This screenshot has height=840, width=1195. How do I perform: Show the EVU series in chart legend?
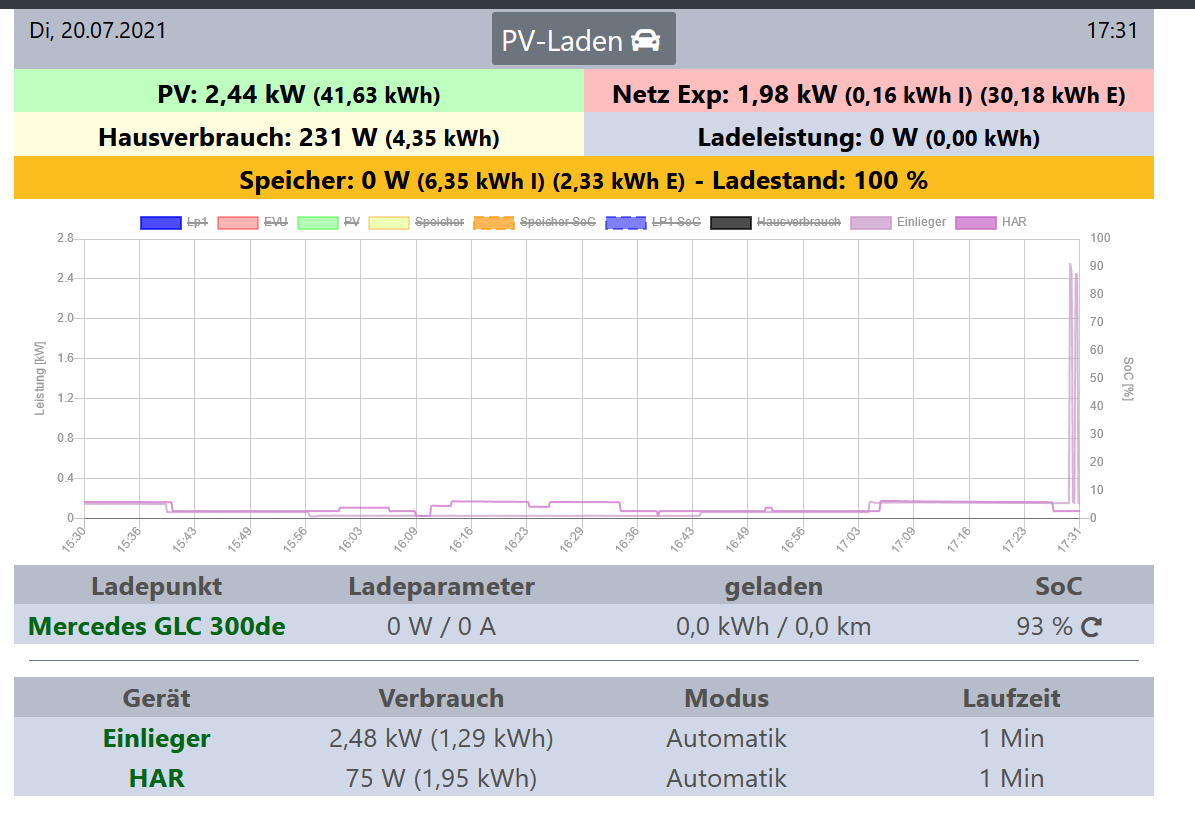252,222
